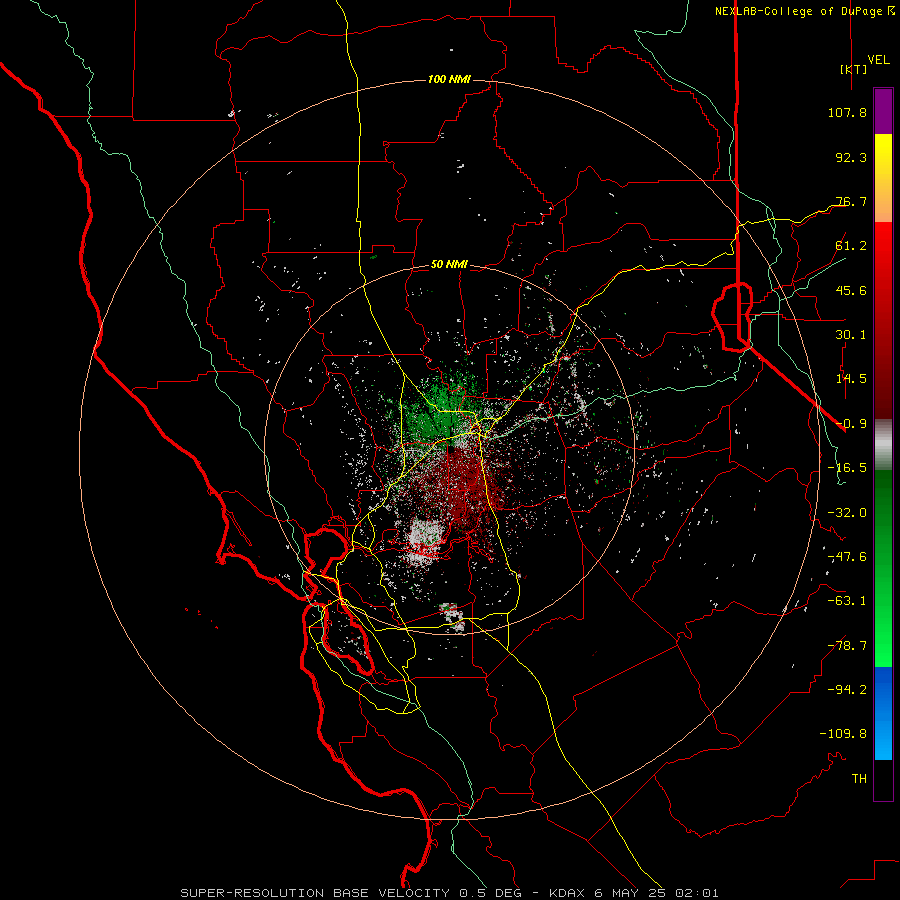Screen dimensions: 900x900
Task: Click the [KT] units label
Action: (x=854, y=69)
